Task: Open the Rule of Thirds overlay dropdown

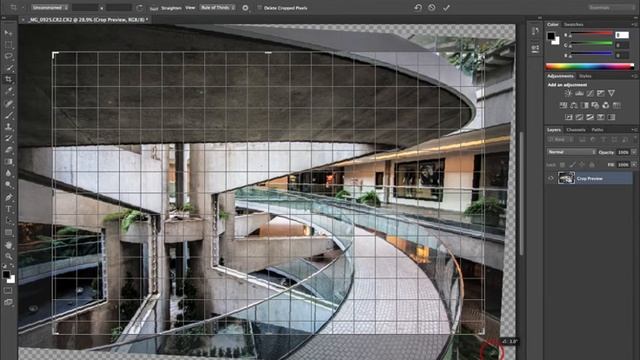Action: point(218,8)
